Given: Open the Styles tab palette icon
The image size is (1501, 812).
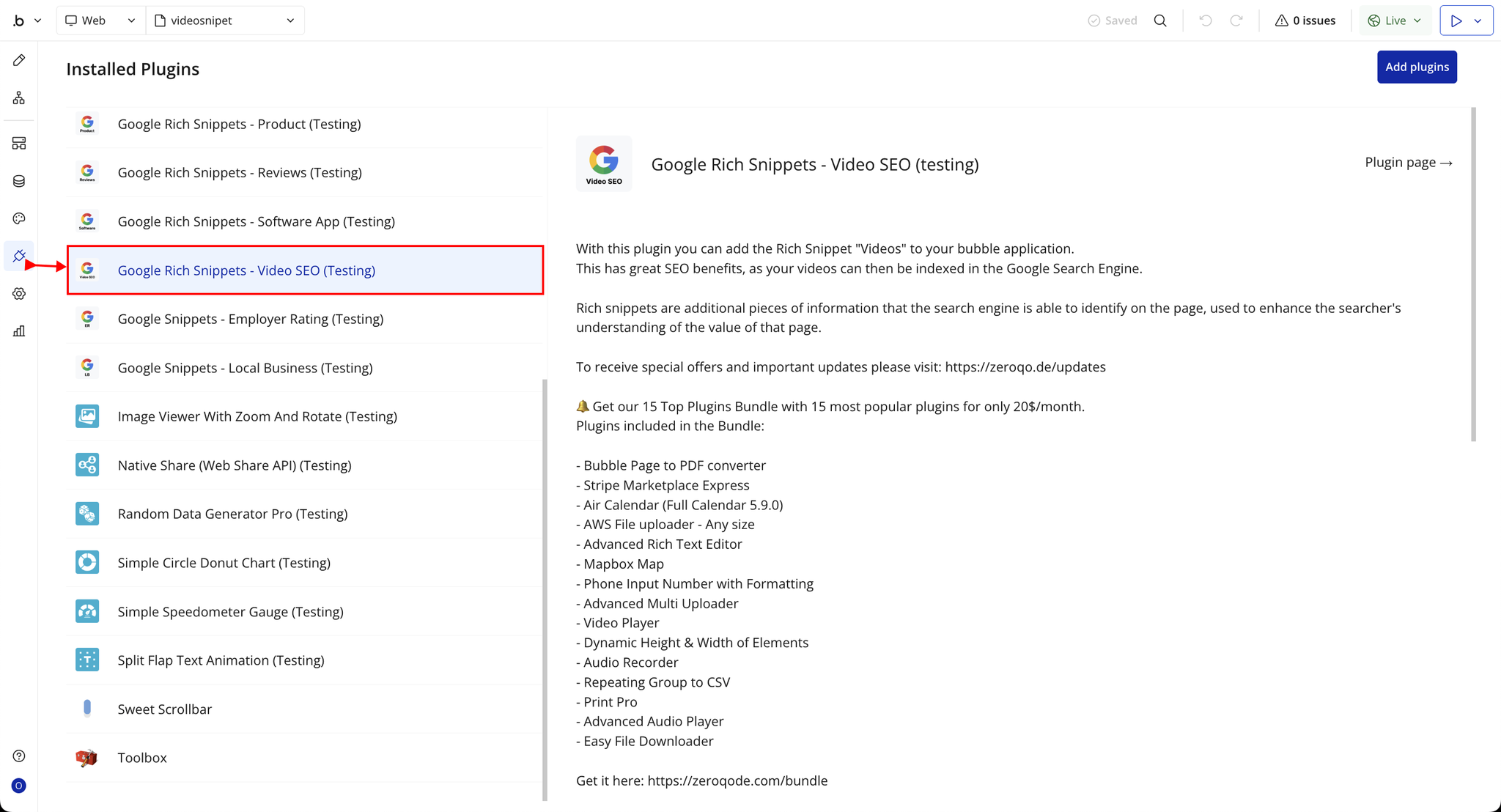Looking at the screenshot, I should 19,218.
